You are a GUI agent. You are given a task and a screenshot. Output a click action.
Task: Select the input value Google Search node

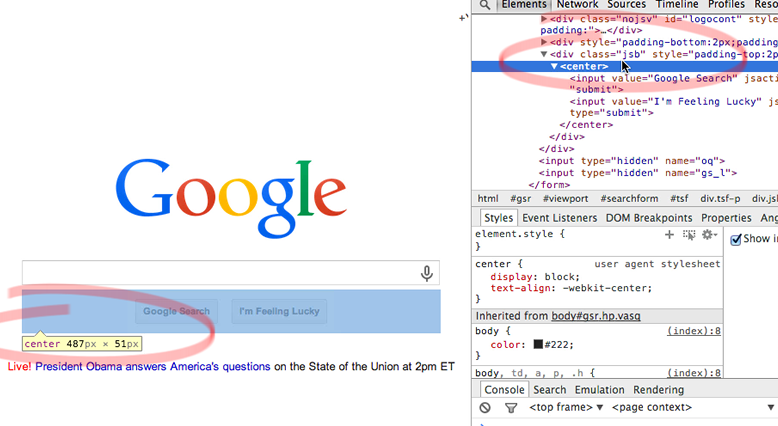(674, 84)
